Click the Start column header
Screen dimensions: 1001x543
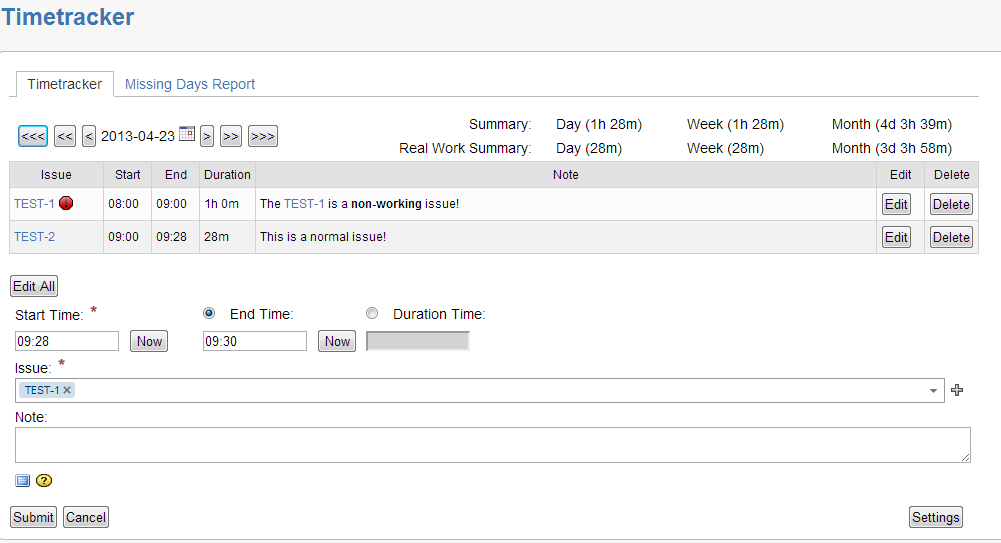click(128, 175)
